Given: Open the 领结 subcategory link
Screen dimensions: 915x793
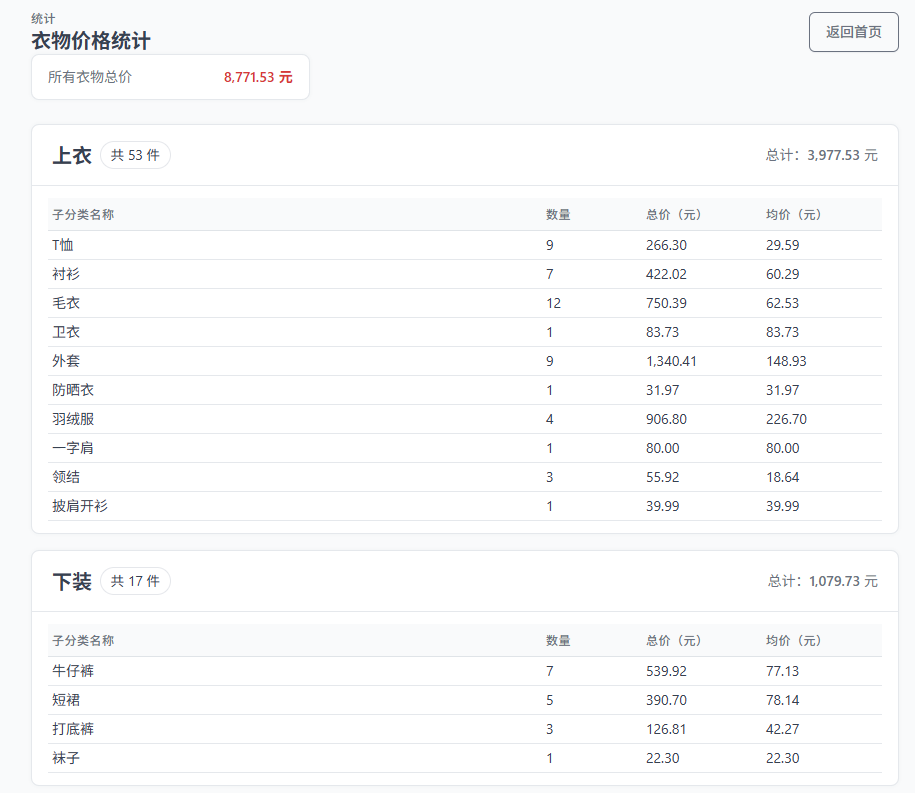Looking at the screenshot, I should [x=65, y=477].
